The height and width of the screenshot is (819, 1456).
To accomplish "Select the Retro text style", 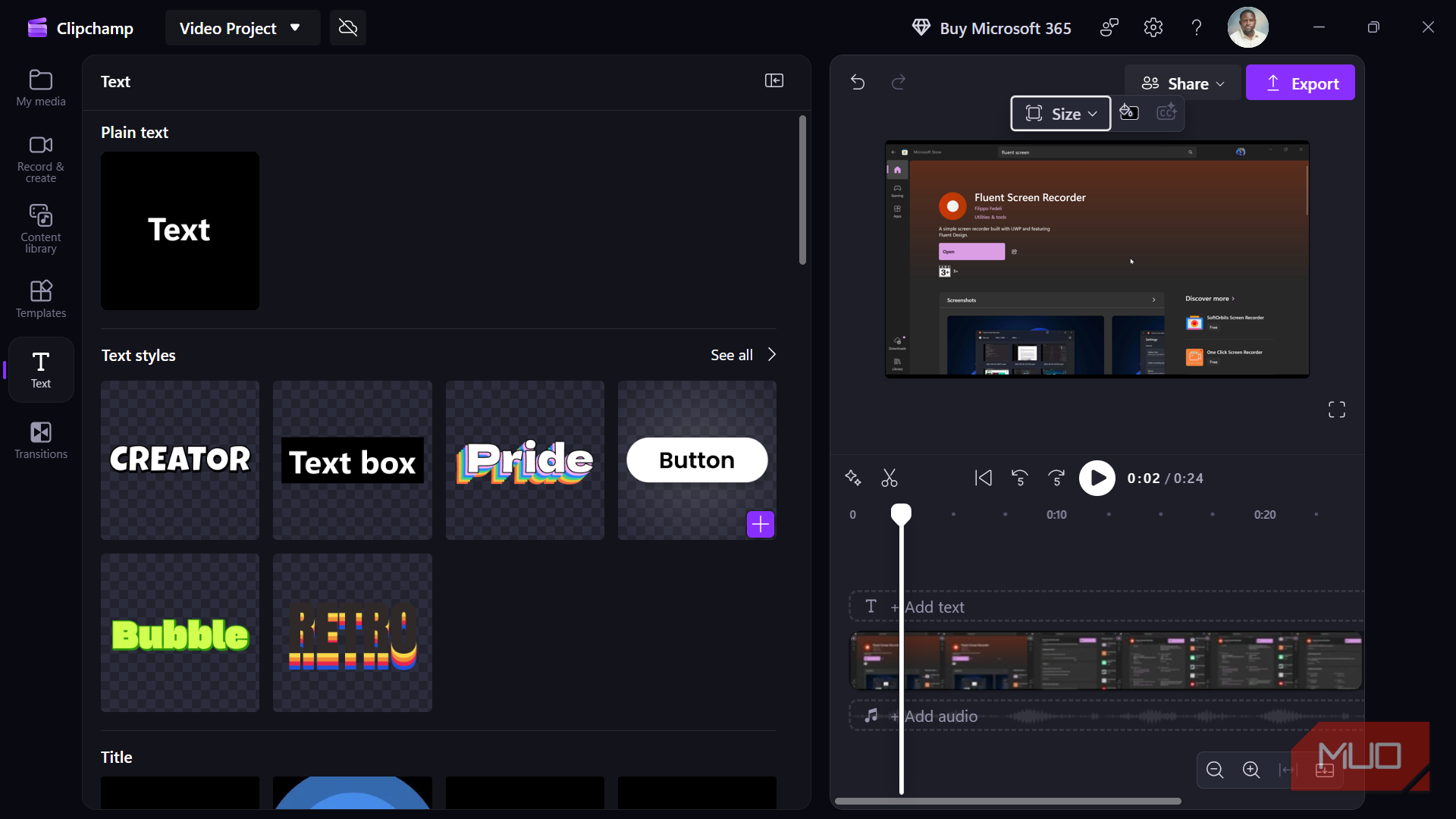I will tap(353, 632).
